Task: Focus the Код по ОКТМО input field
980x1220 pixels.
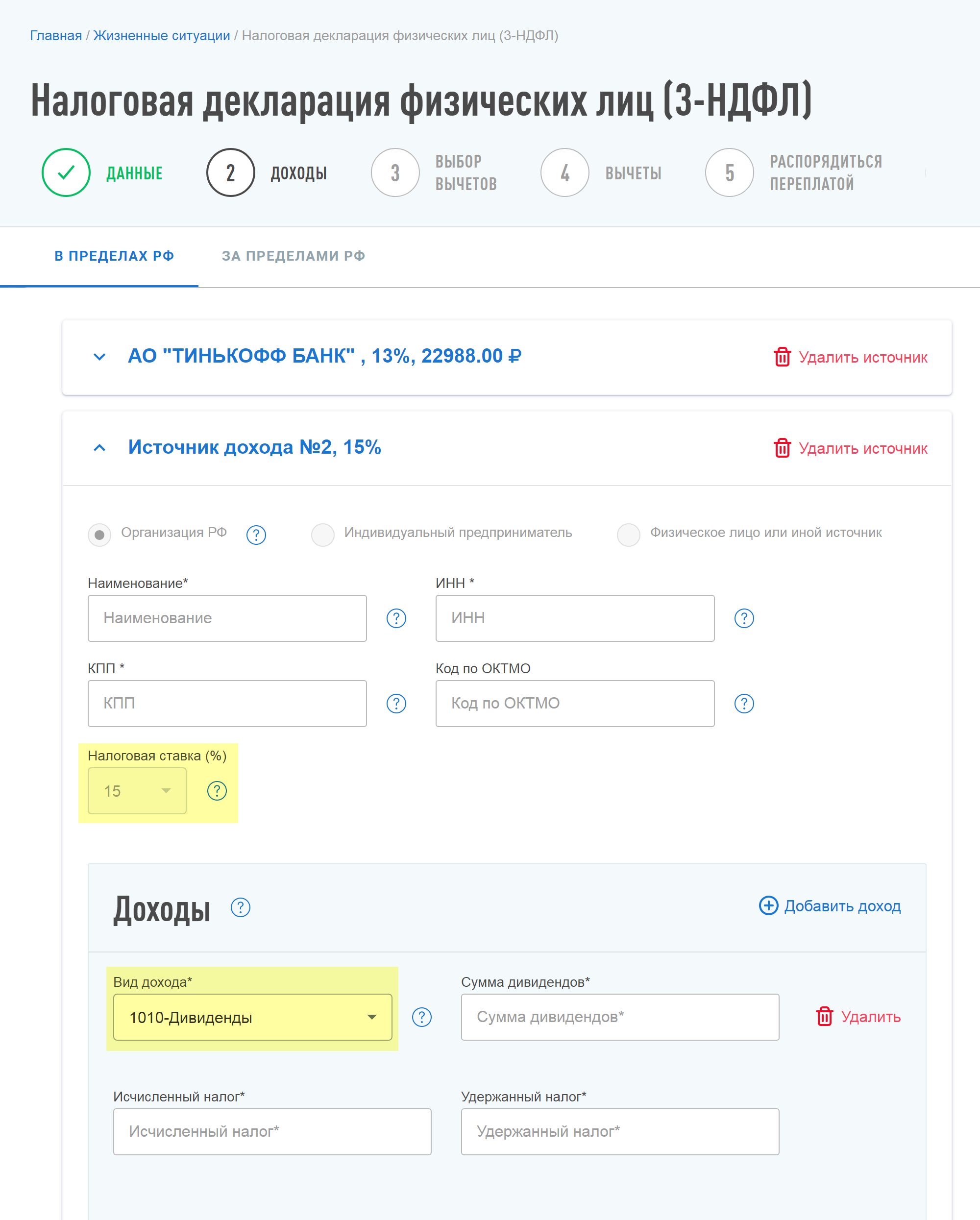Action: point(575,704)
